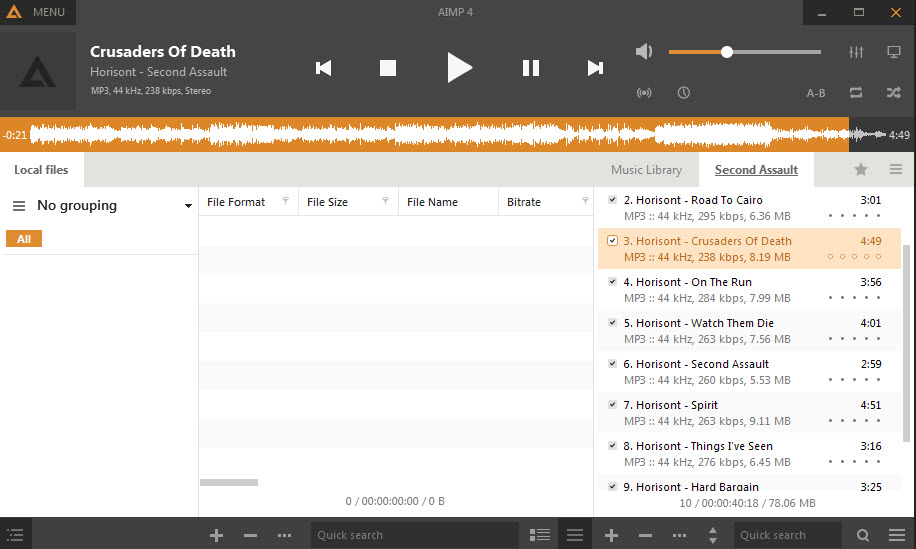Toggle A-B repeat section
The height and width of the screenshot is (549, 916).
(x=816, y=93)
